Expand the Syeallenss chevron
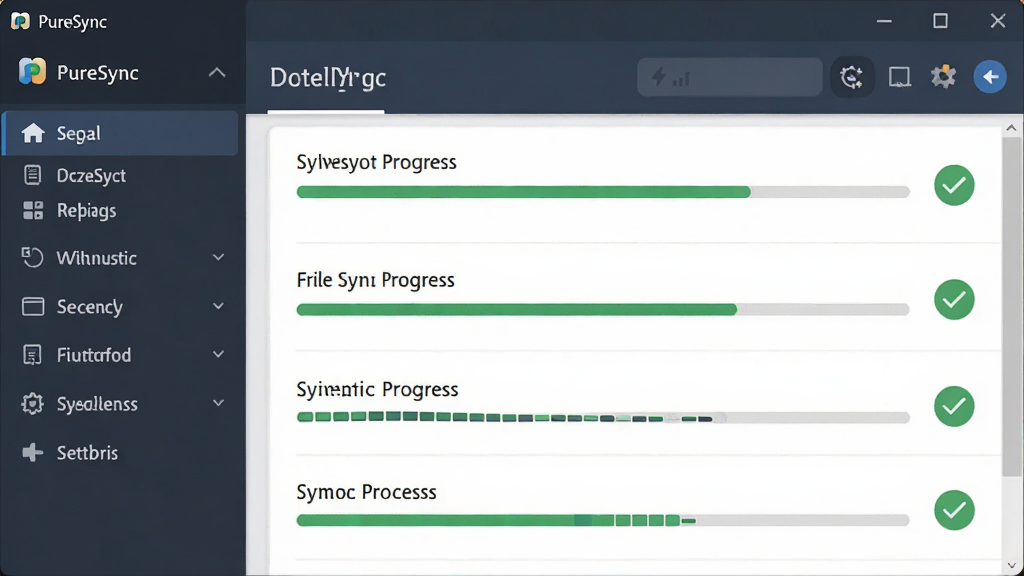1024x576 pixels. 218,403
